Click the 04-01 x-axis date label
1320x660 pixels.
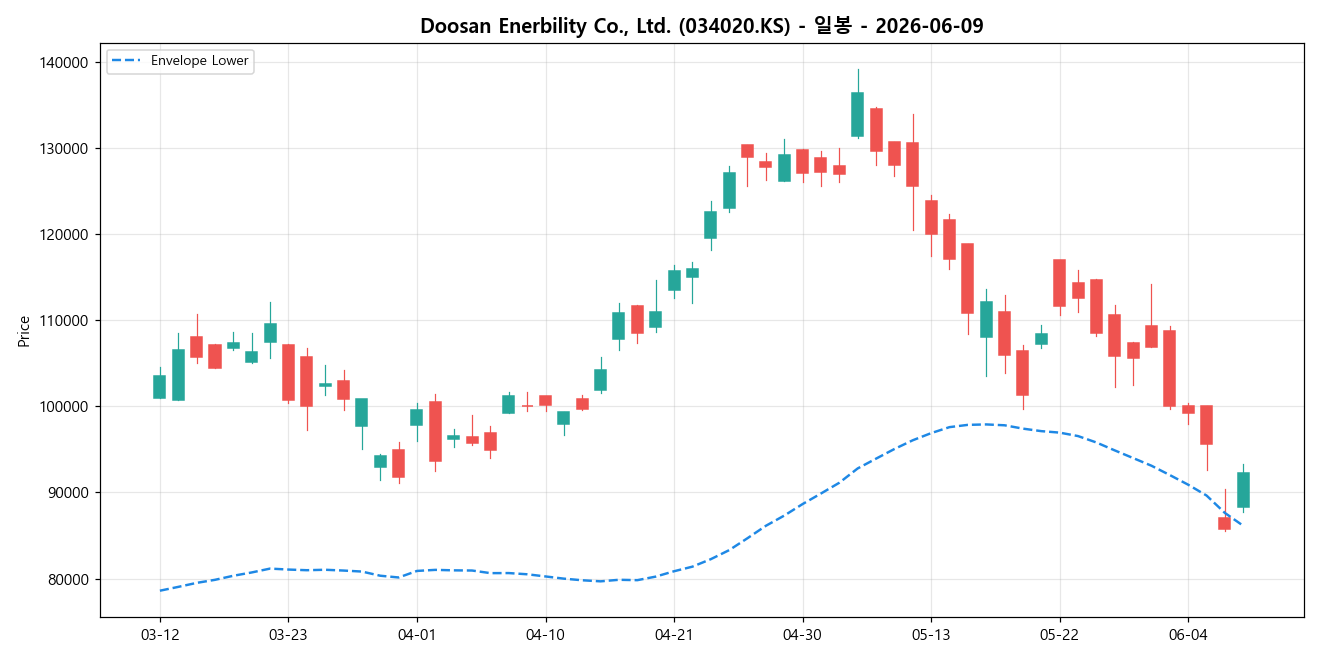[416, 635]
